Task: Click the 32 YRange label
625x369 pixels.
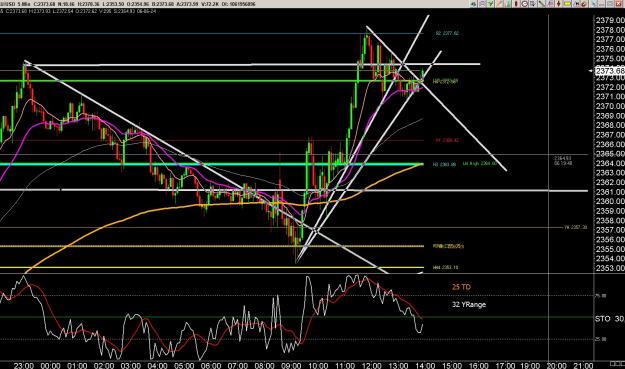Action: pos(469,304)
